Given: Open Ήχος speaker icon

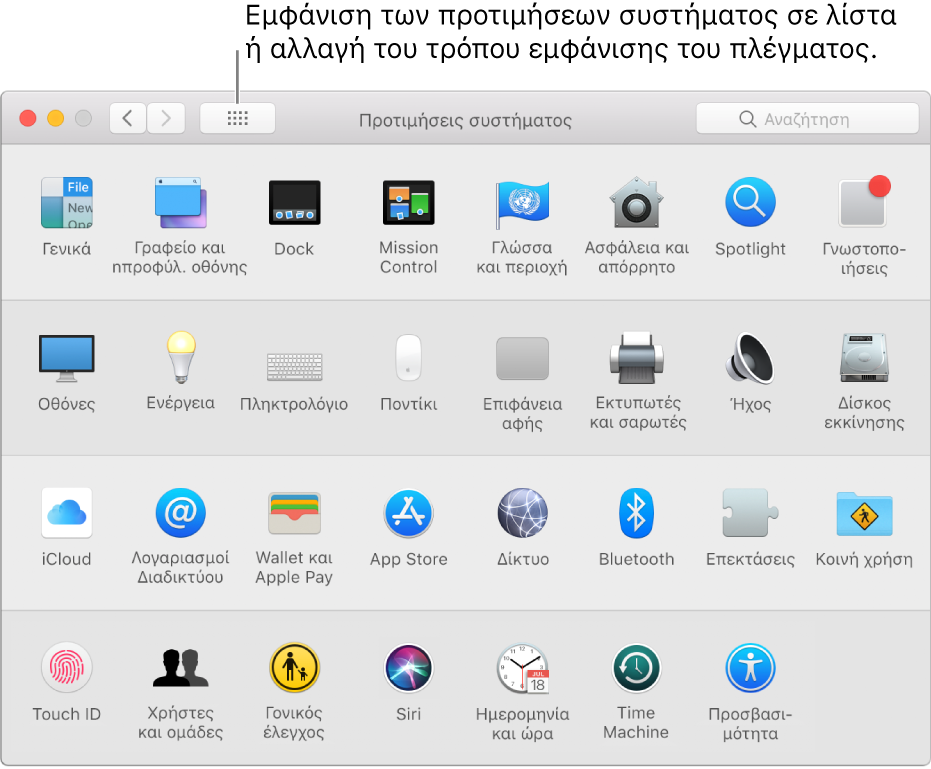Looking at the screenshot, I should [x=750, y=358].
